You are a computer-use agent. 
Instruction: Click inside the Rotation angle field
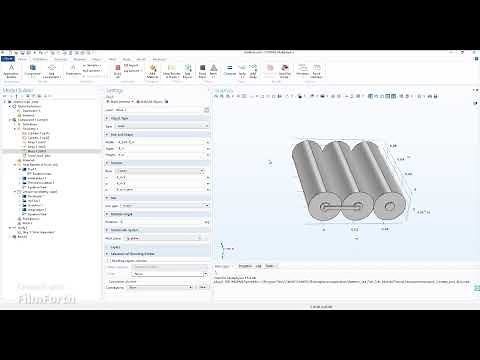coord(161,222)
